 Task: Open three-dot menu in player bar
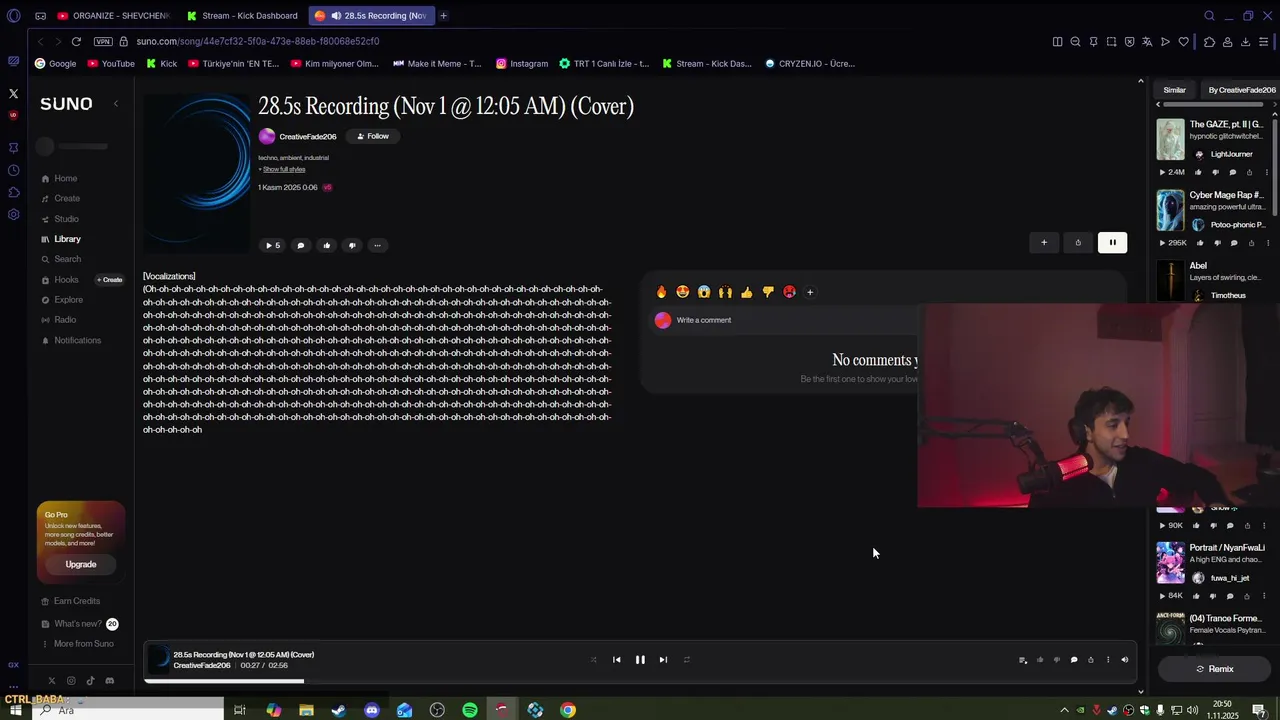1107,660
